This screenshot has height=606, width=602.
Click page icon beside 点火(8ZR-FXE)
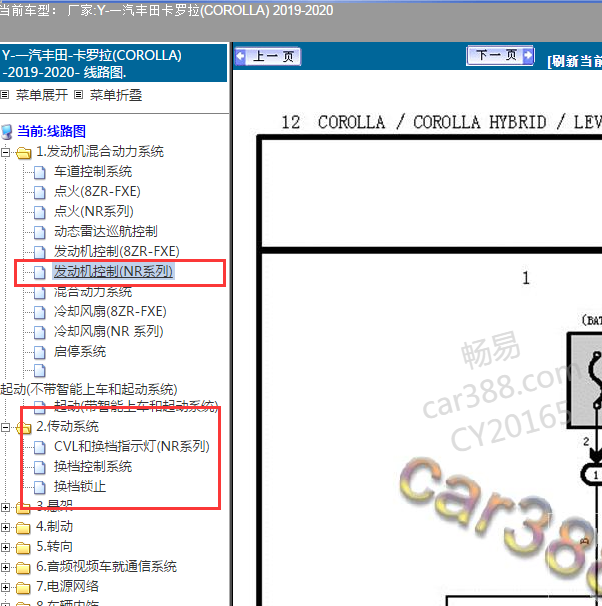coord(39,192)
